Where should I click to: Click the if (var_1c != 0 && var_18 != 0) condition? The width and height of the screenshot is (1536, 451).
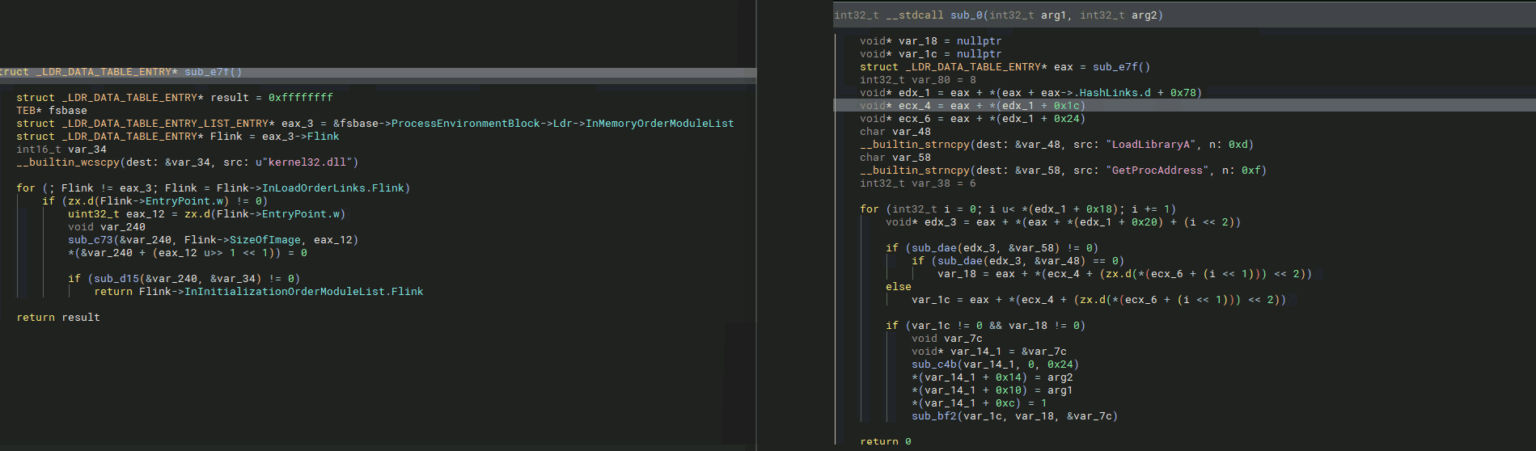click(x=986, y=326)
